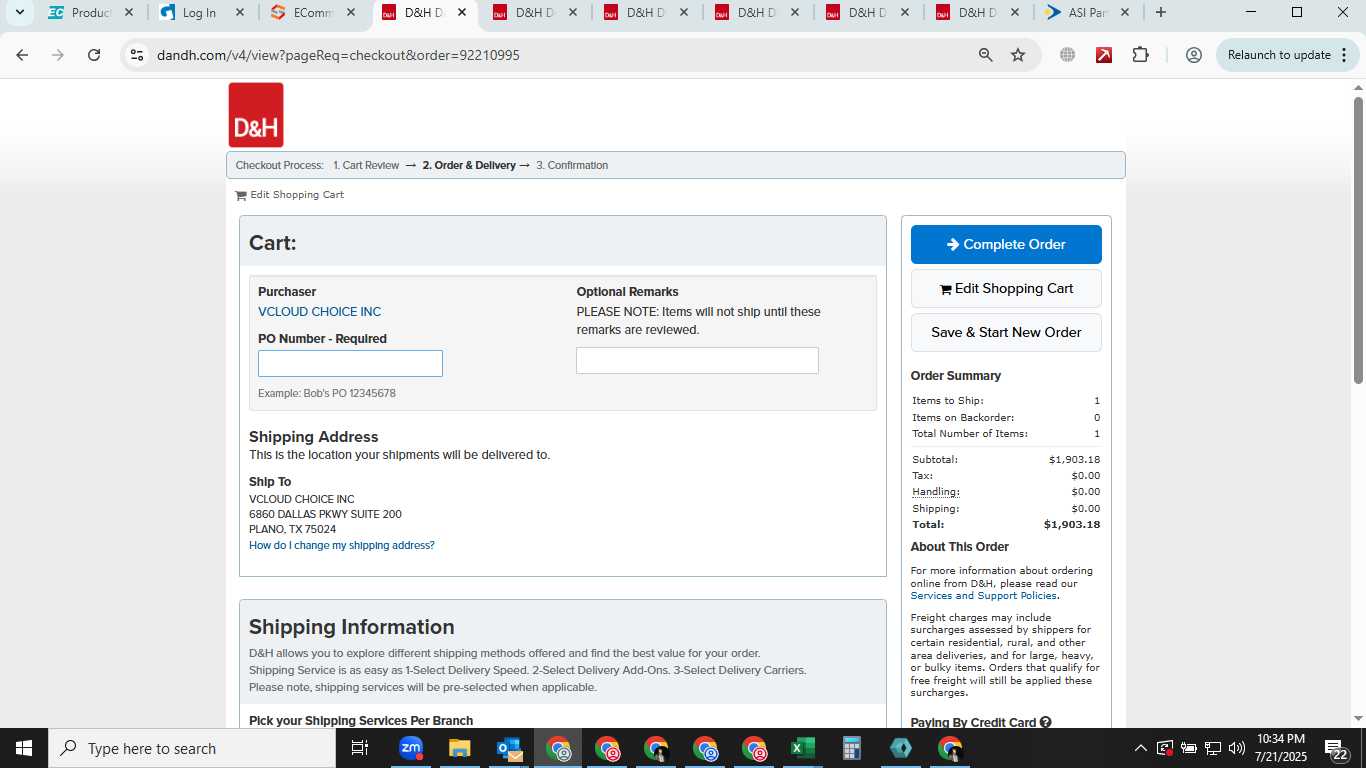Click the Items on Backorder row

click(1006, 418)
